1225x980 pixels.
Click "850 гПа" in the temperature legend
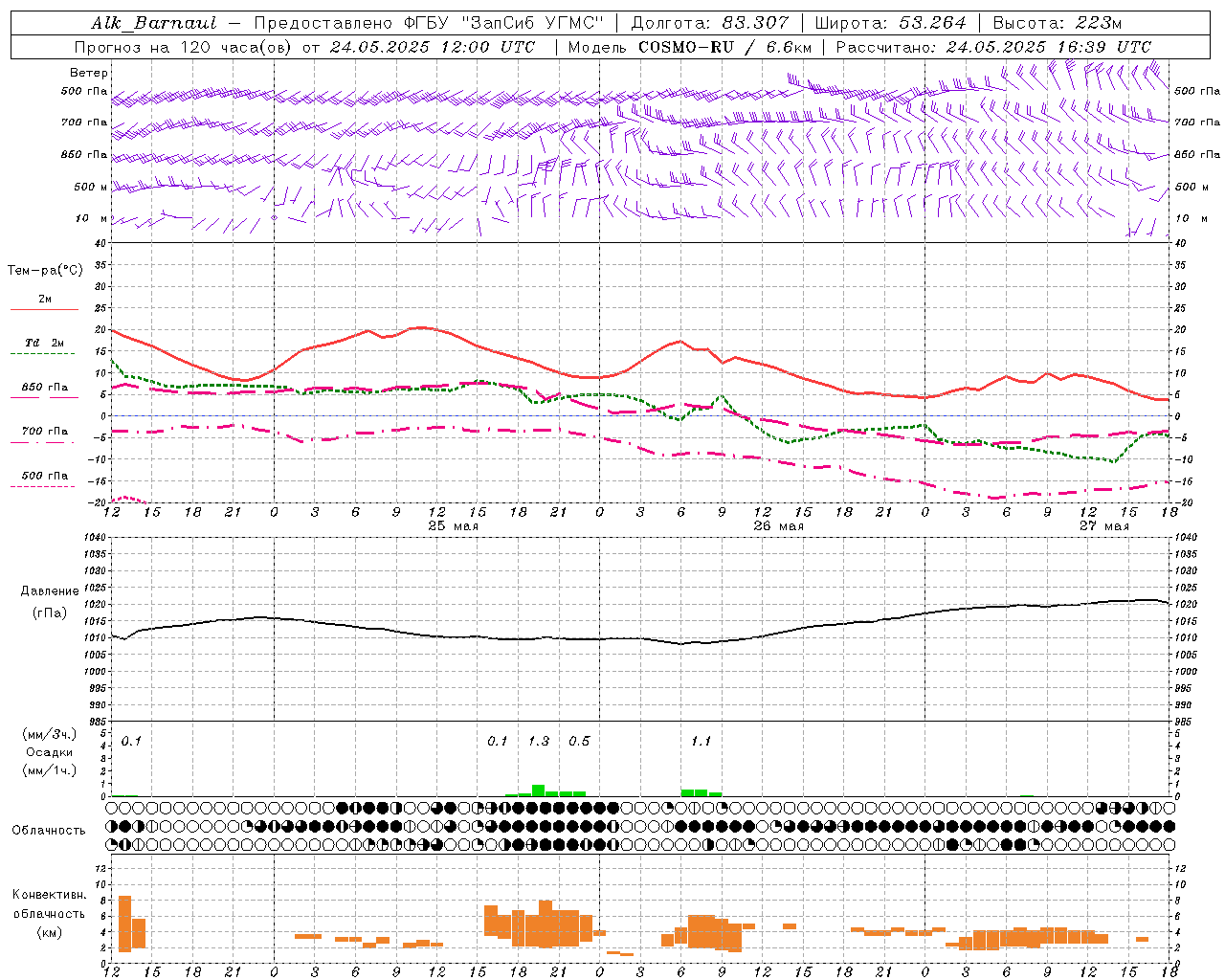[44, 388]
